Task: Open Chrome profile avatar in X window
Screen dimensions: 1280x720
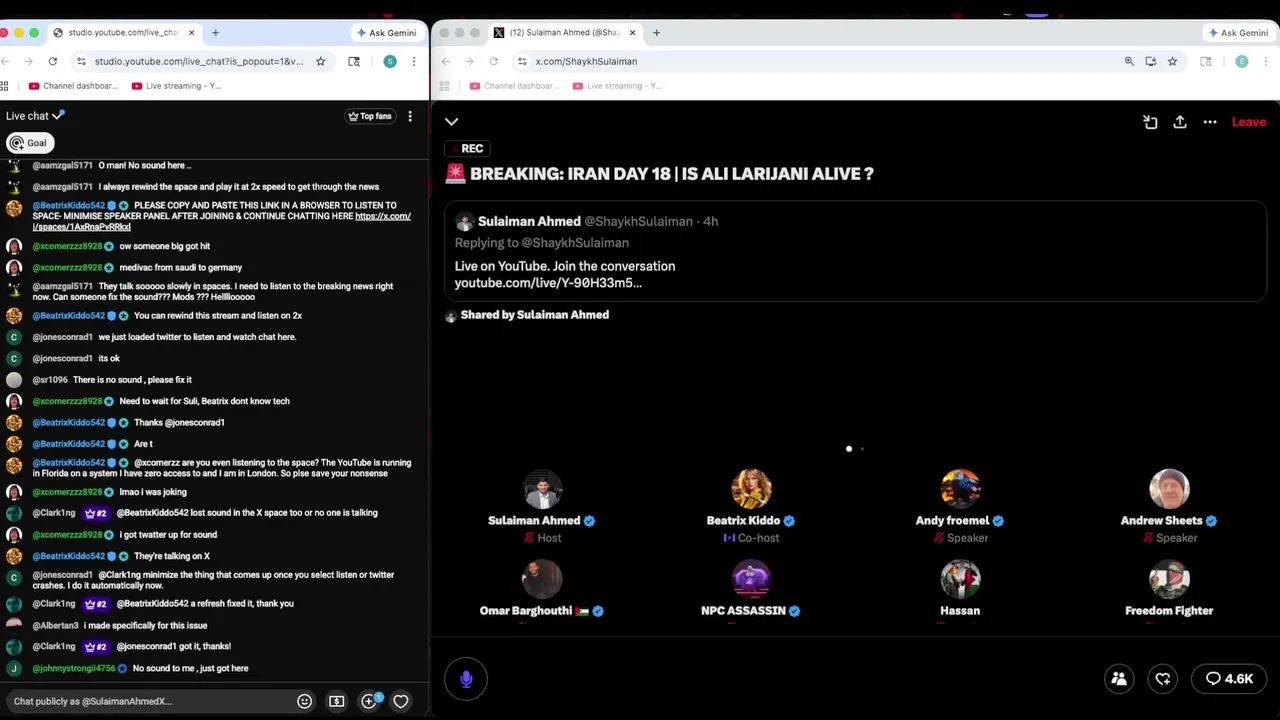Action: coord(1242,61)
